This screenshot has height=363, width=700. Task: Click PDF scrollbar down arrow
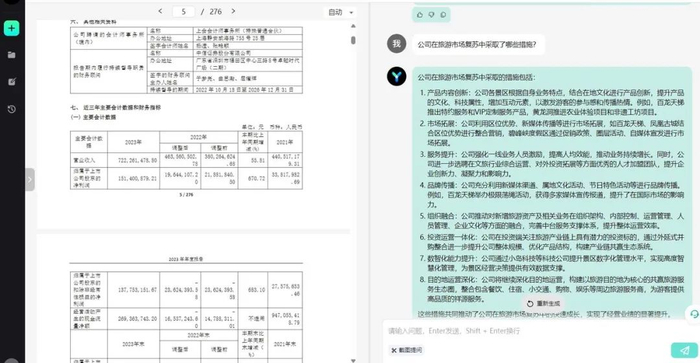point(353,360)
